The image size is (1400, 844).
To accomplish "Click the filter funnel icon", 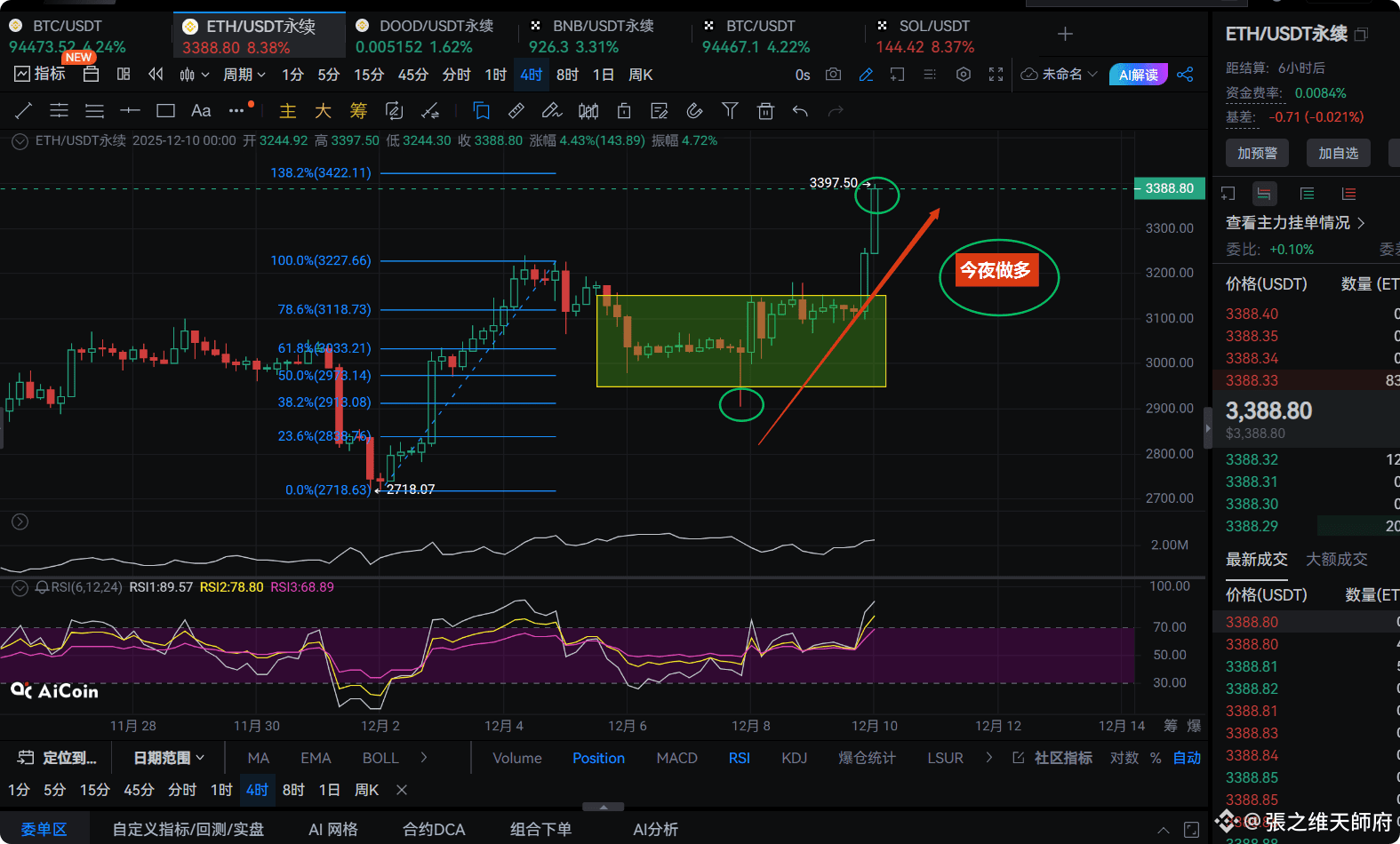I will [x=730, y=111].
